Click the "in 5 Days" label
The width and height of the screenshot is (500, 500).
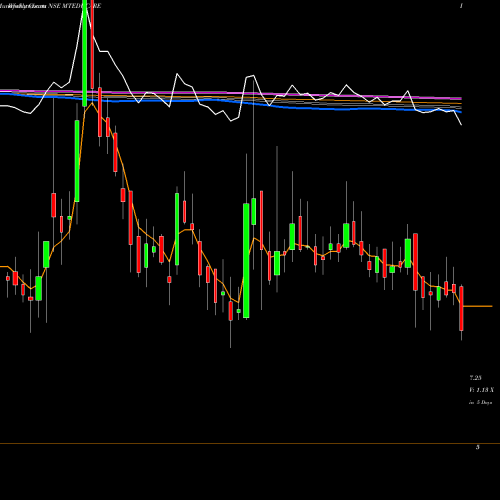(x=481, y=402)
